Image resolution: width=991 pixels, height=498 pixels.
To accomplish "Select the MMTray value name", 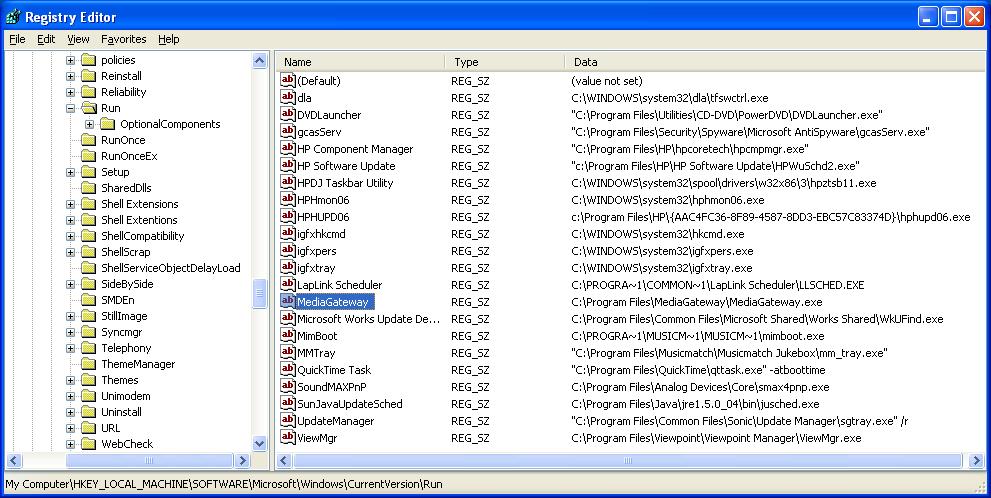I will tap(316, 353).
